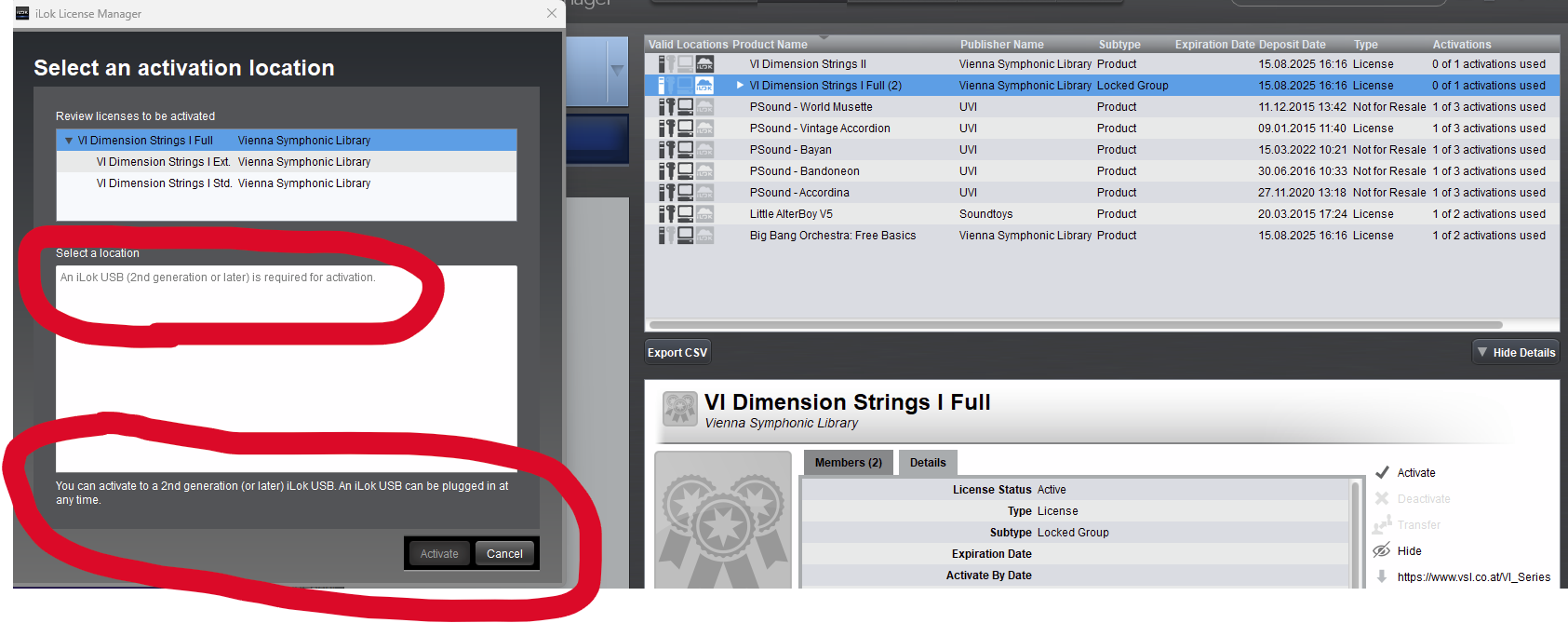The width and height of the screenshot is (1568, 623).
Task: Select the PSound - Accordina row
Action: click(x=1103, y=193)
